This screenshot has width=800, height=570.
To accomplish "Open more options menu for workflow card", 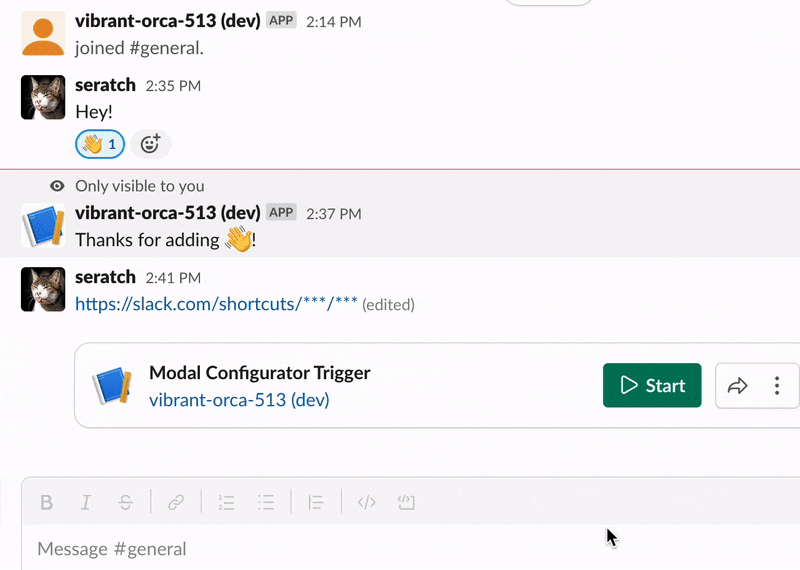I will pyautogui.click(x=777, y=386).
